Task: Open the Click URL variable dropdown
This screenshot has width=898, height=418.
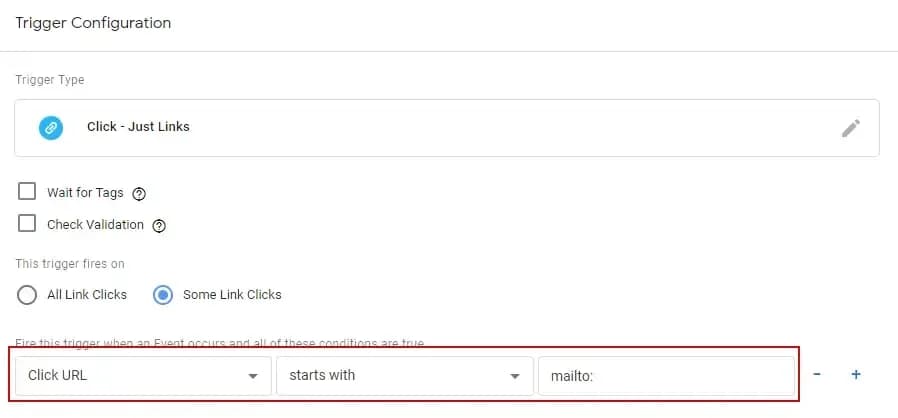Action: point(143,376)
